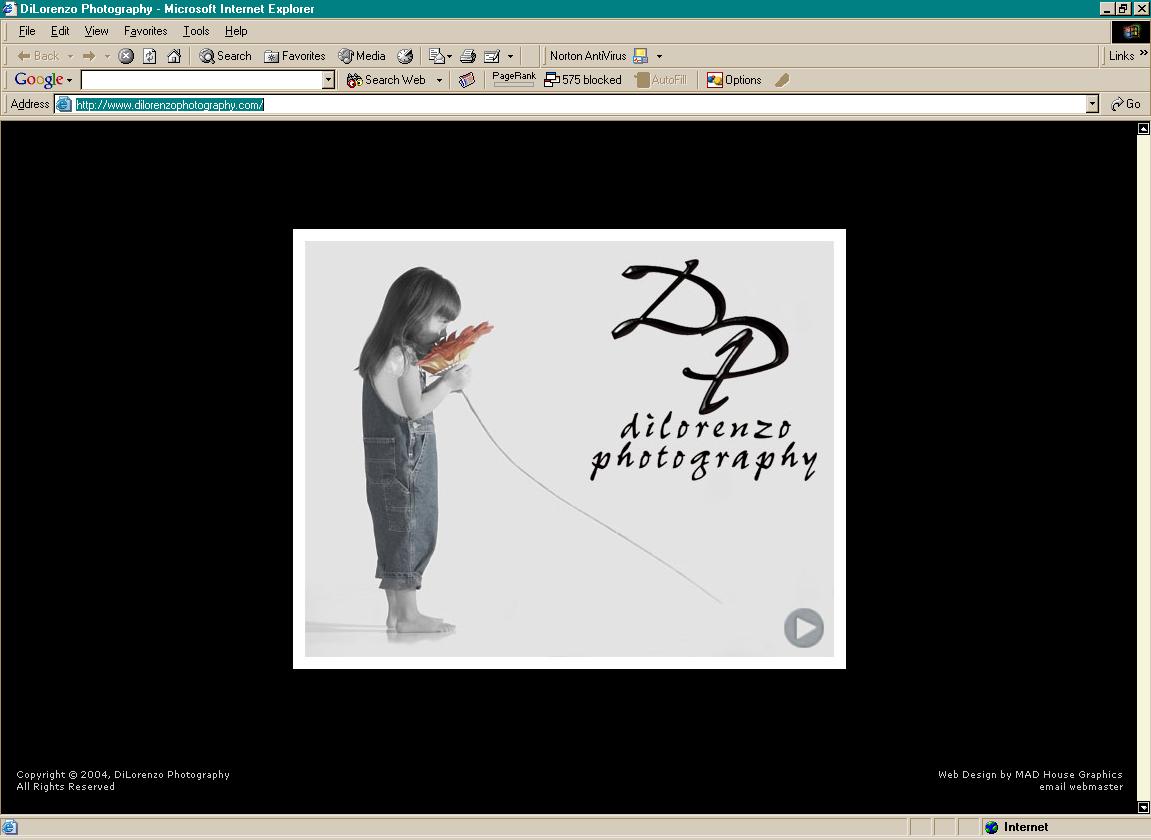Open the Search Web dropdown arrow
The image size is (1151, 840).
(x=439, y=80)
